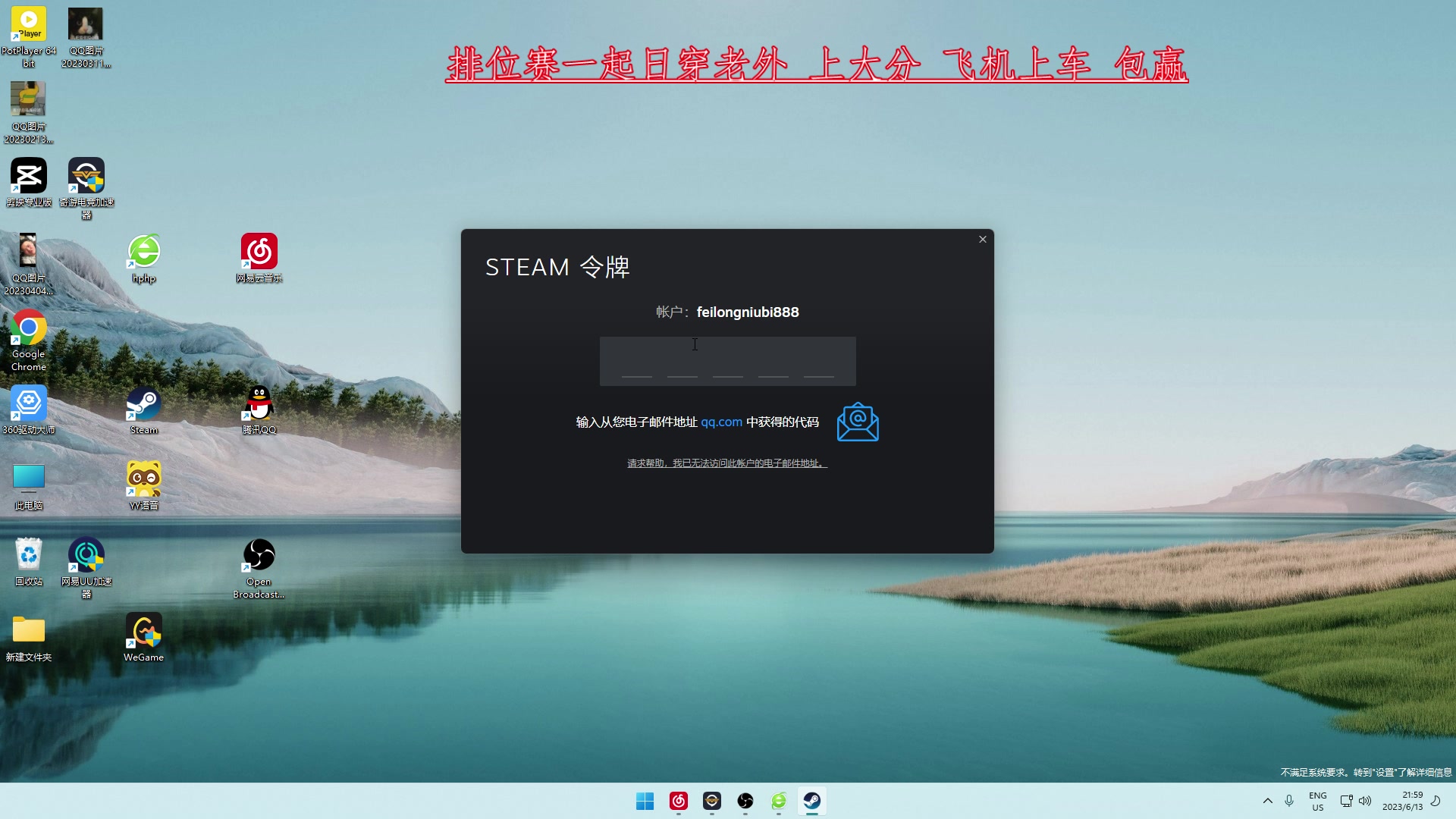
Task: Click the 请求帮助 cannot access email link
Action: (726, 463)
